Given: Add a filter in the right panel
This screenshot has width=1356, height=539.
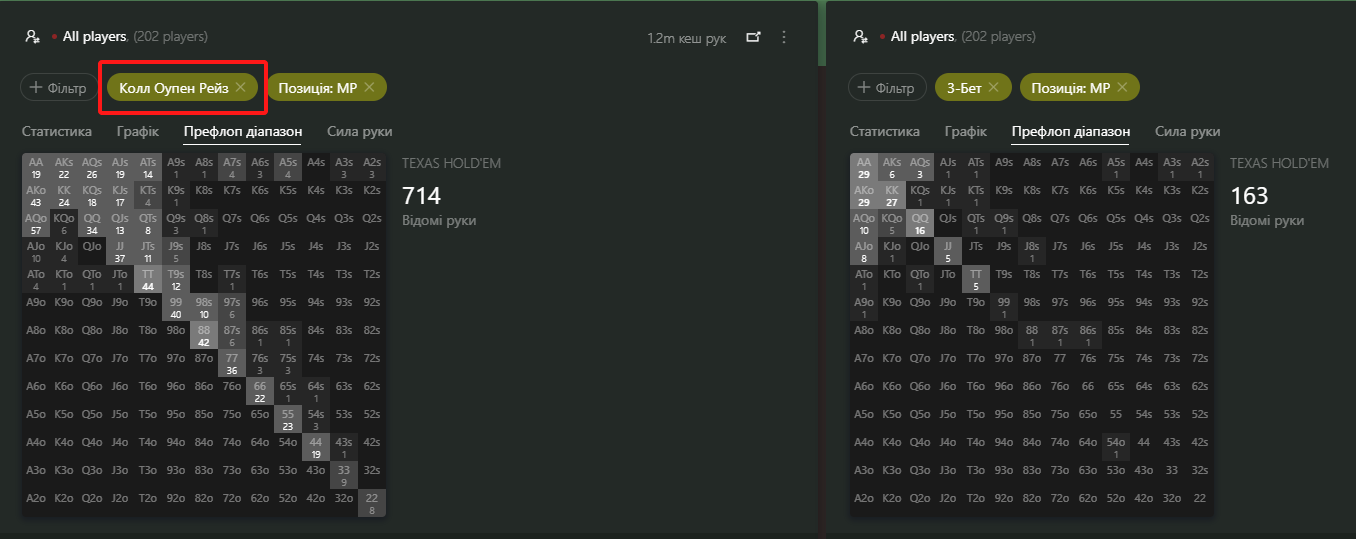Looking at the screenshot, I should tap(887, 88).
